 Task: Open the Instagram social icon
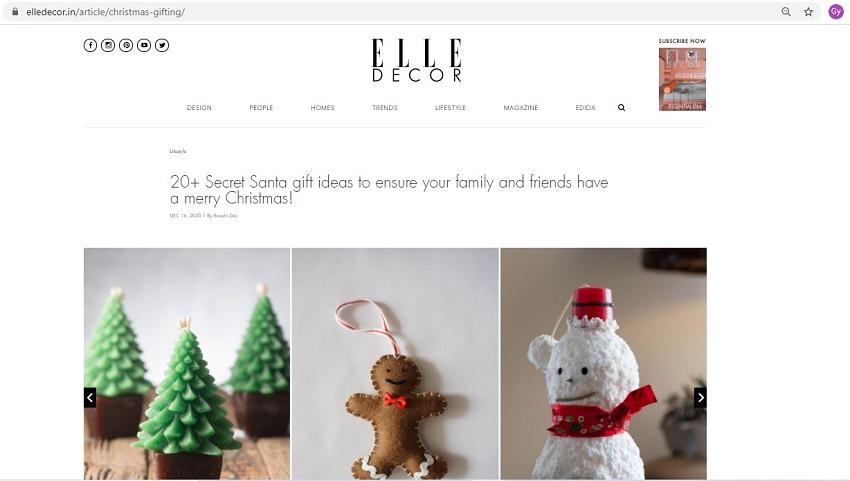(x=108, y=46)
